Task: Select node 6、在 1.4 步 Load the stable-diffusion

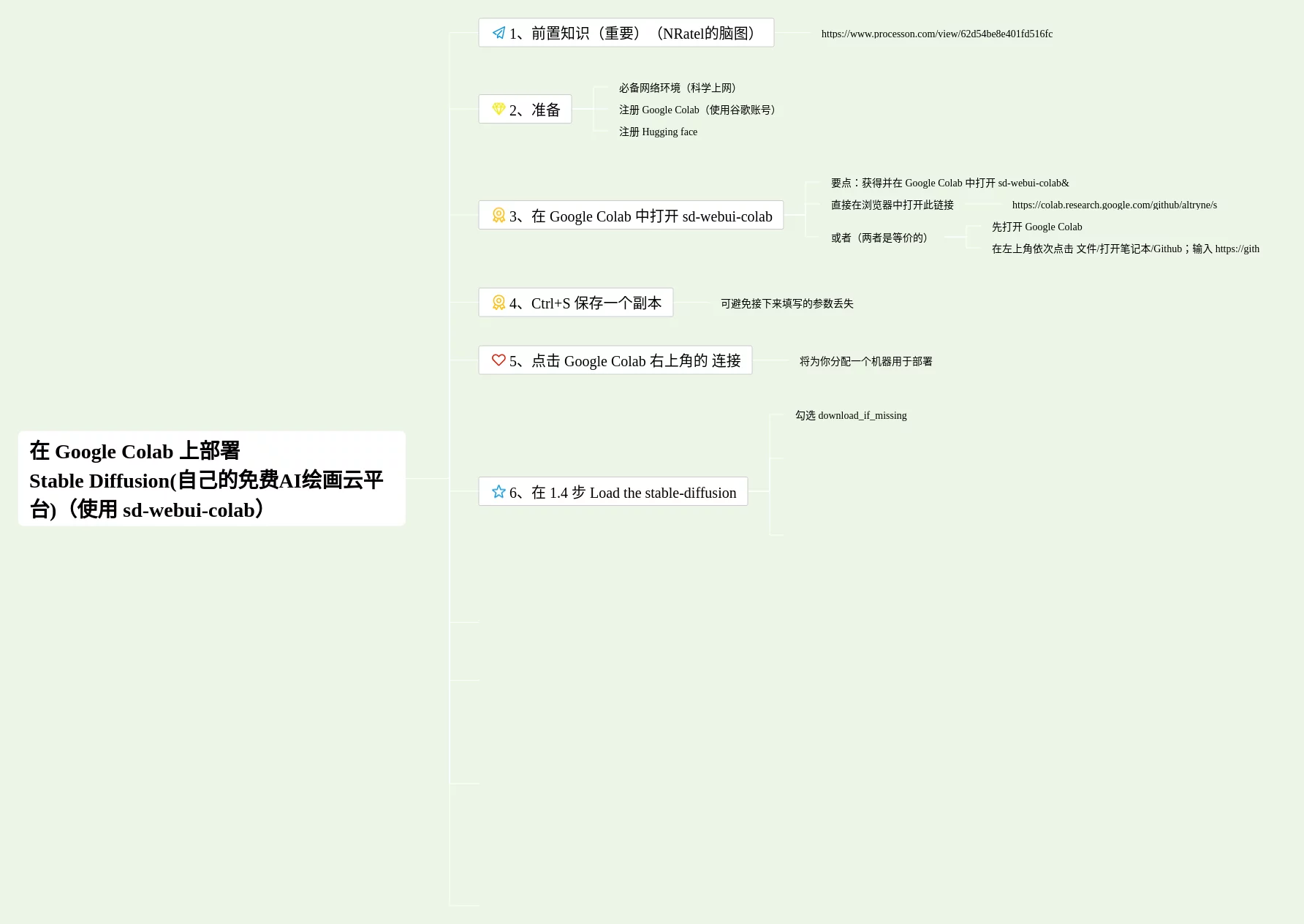Action: point(613,491)
